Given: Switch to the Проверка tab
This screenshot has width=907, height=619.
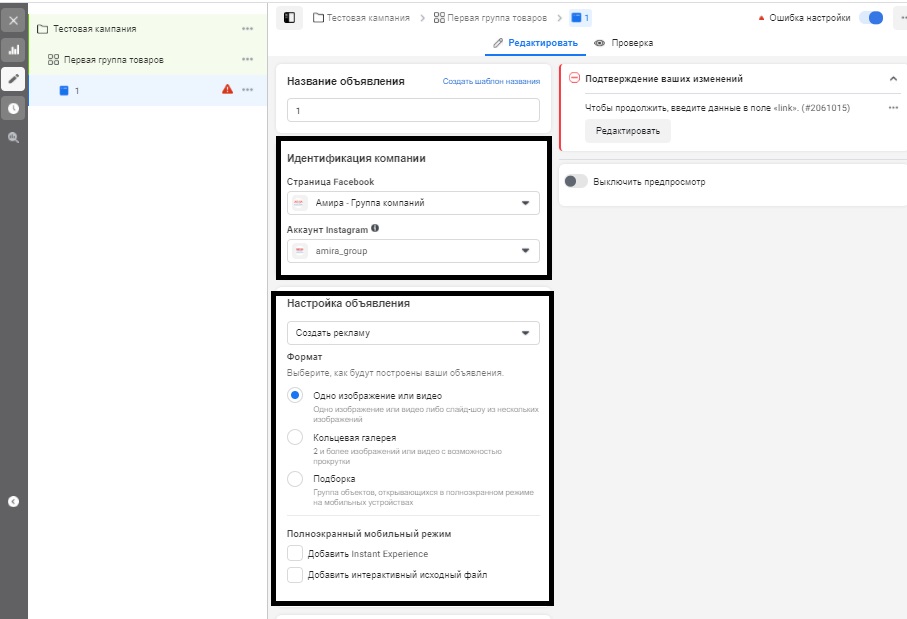Looking at the screenshot, I should tap(624, 43).
